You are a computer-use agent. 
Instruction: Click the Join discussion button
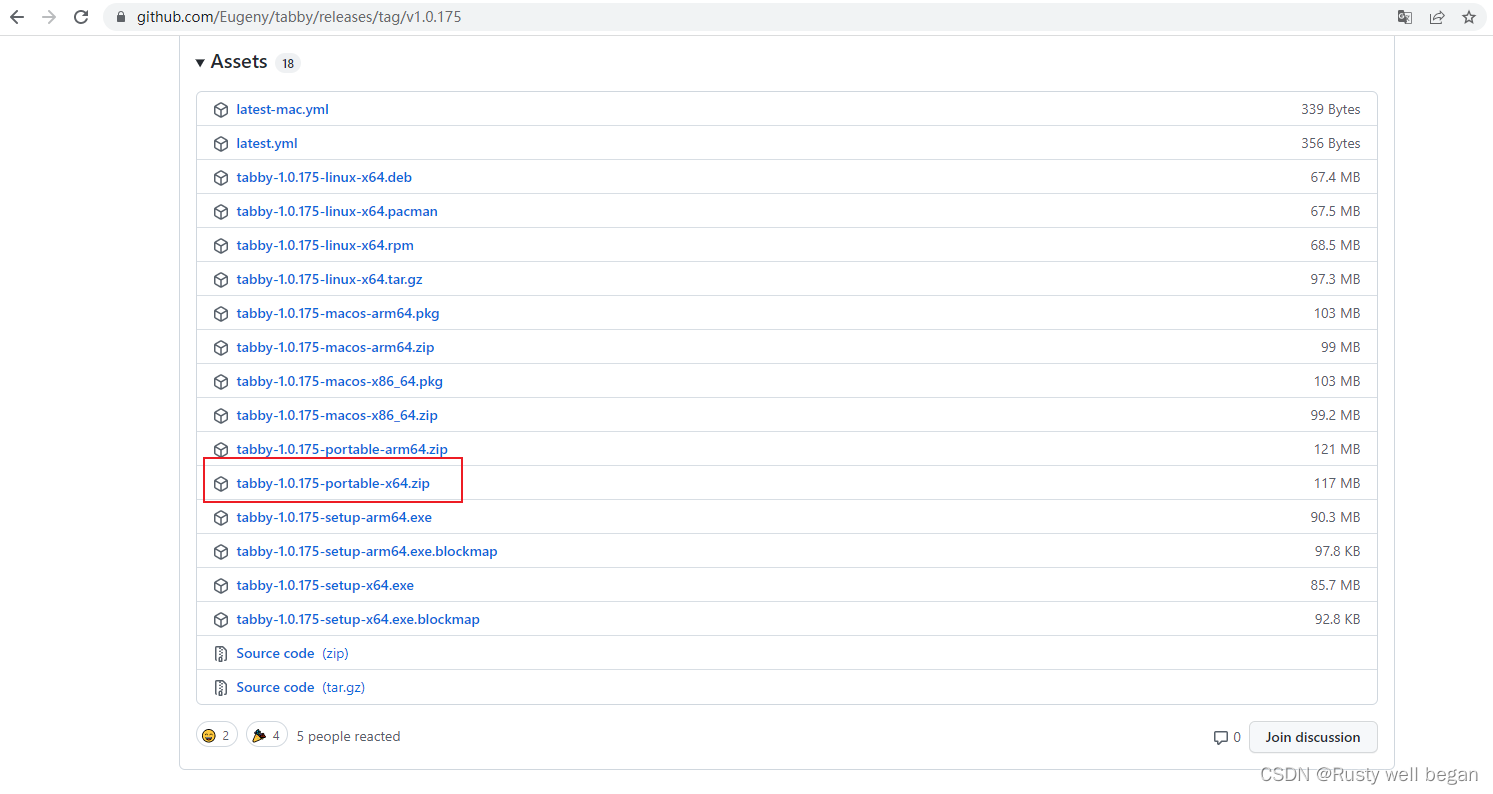tap(1313, 737)
